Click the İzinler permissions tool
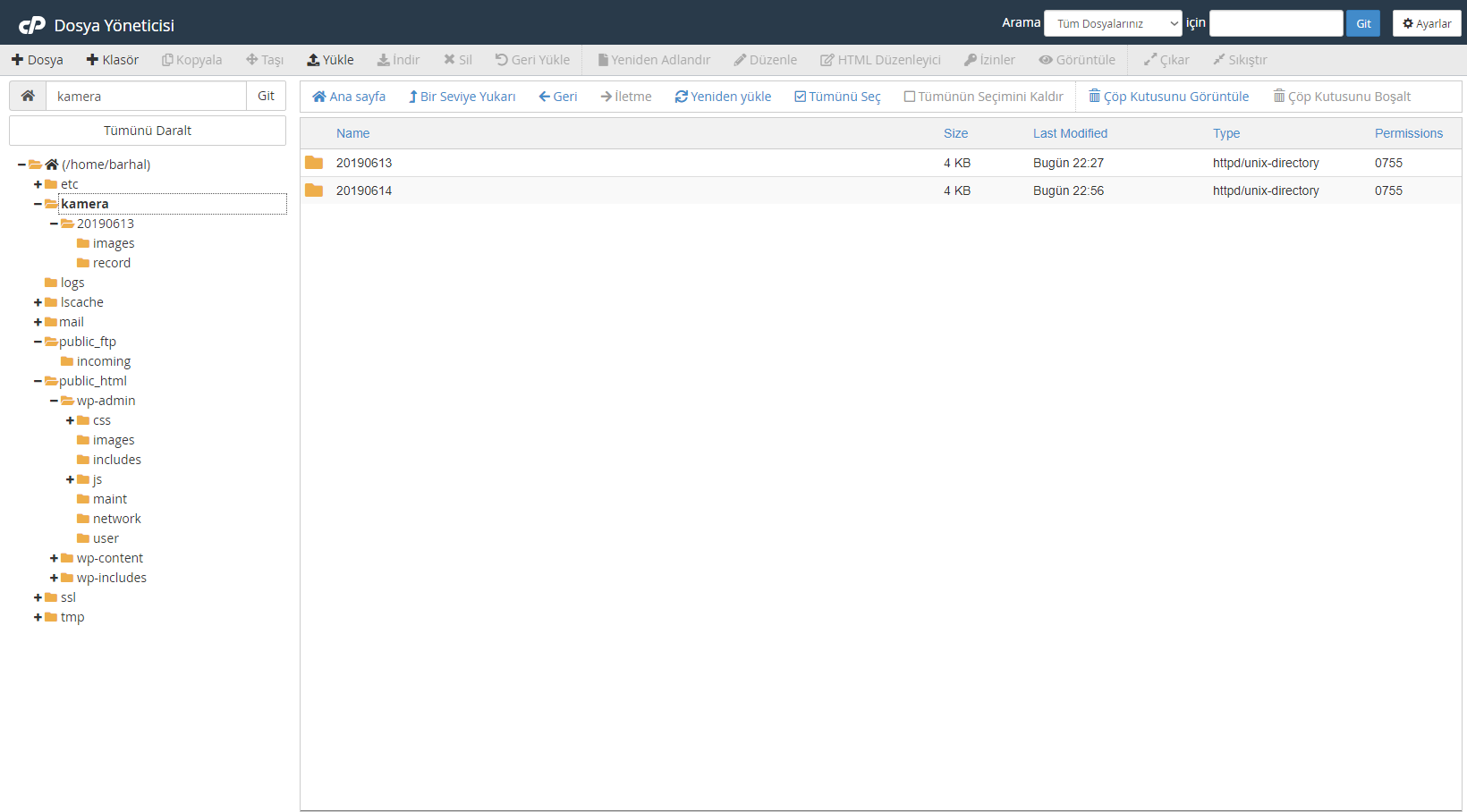The image size is (1467, 812). coord(989,60)
